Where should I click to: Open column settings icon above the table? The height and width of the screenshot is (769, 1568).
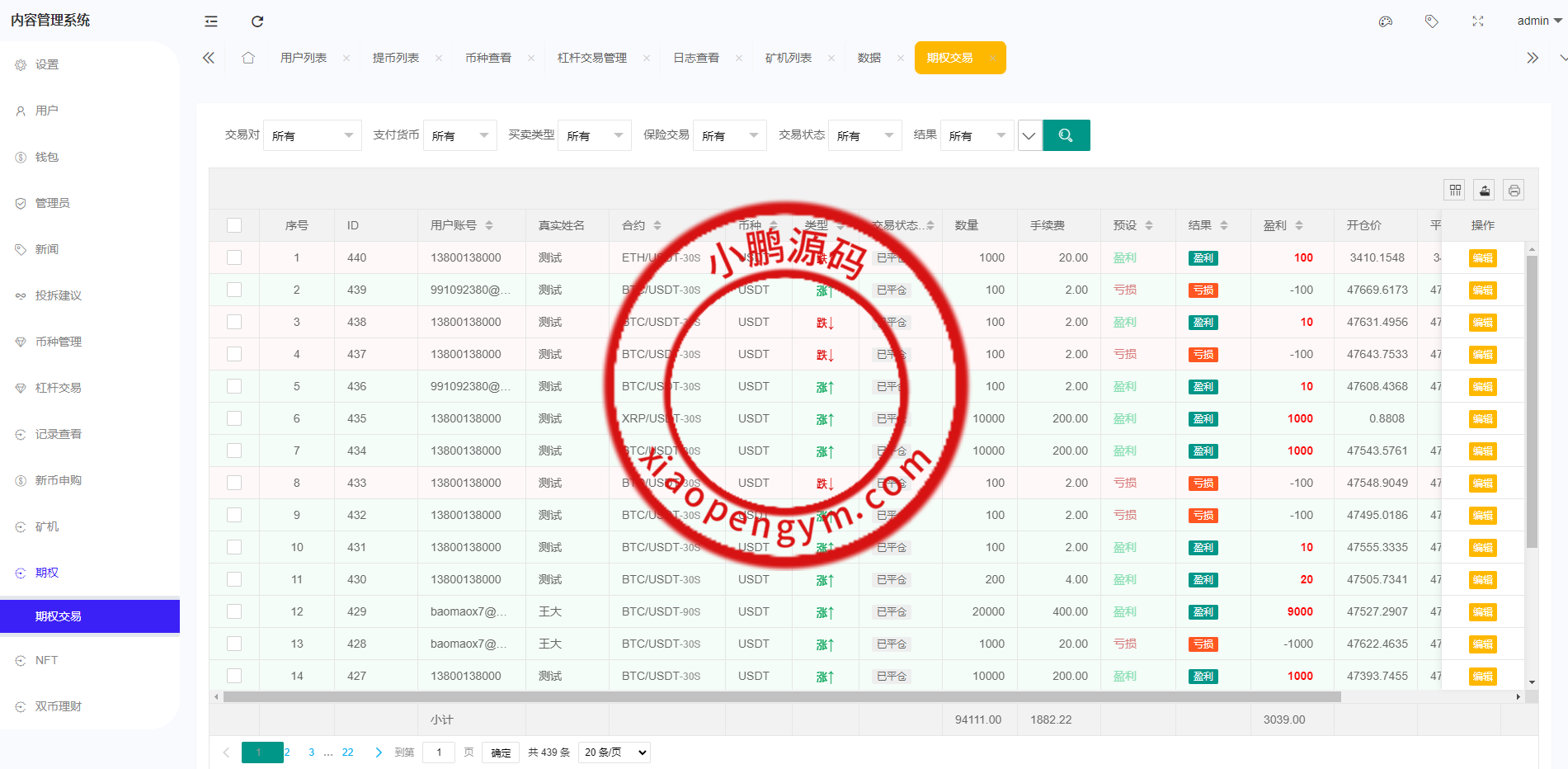click(1454, 190)
